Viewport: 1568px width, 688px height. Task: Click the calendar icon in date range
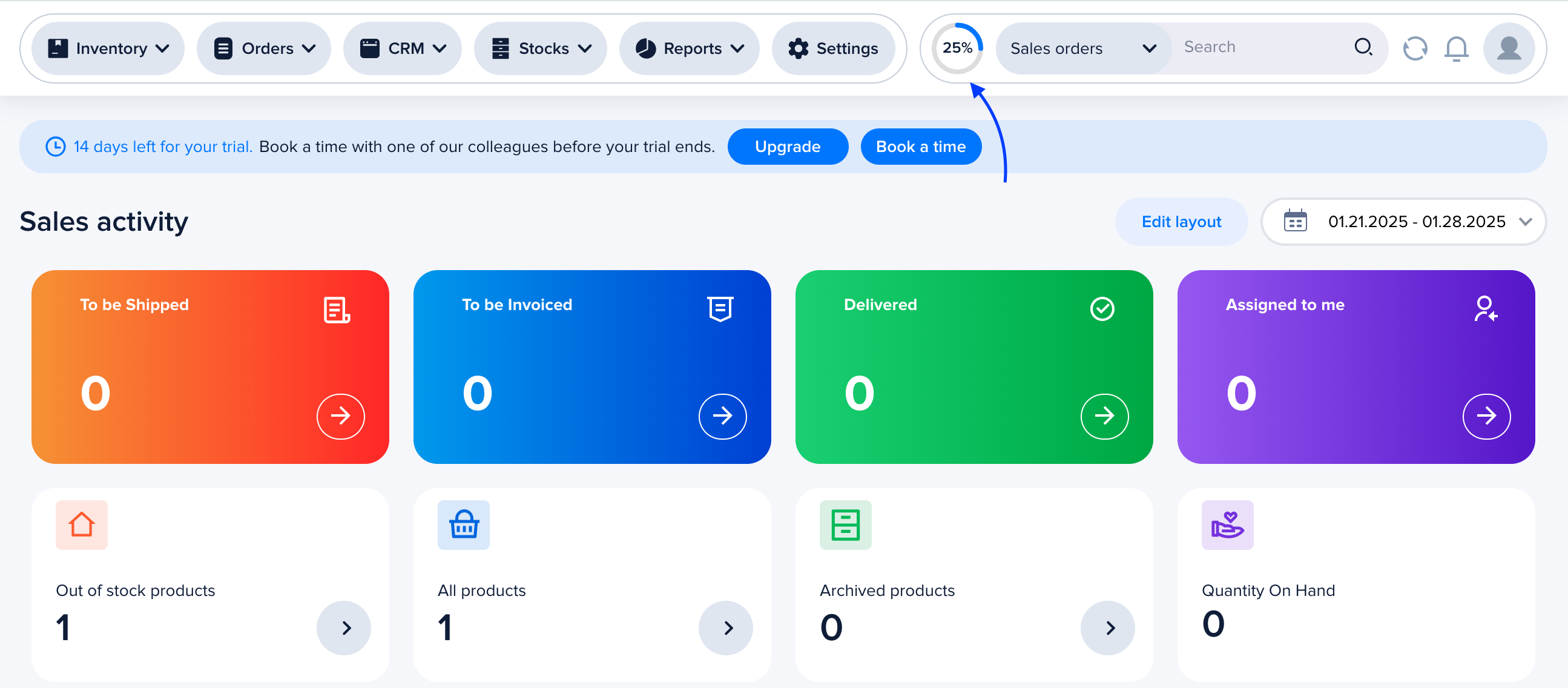[x=1295, y=221]
